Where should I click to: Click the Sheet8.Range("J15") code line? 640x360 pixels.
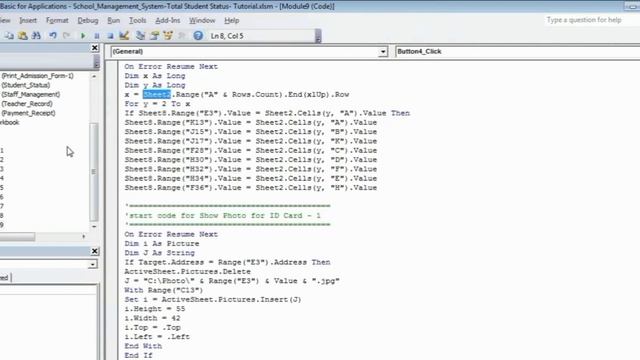251,132
